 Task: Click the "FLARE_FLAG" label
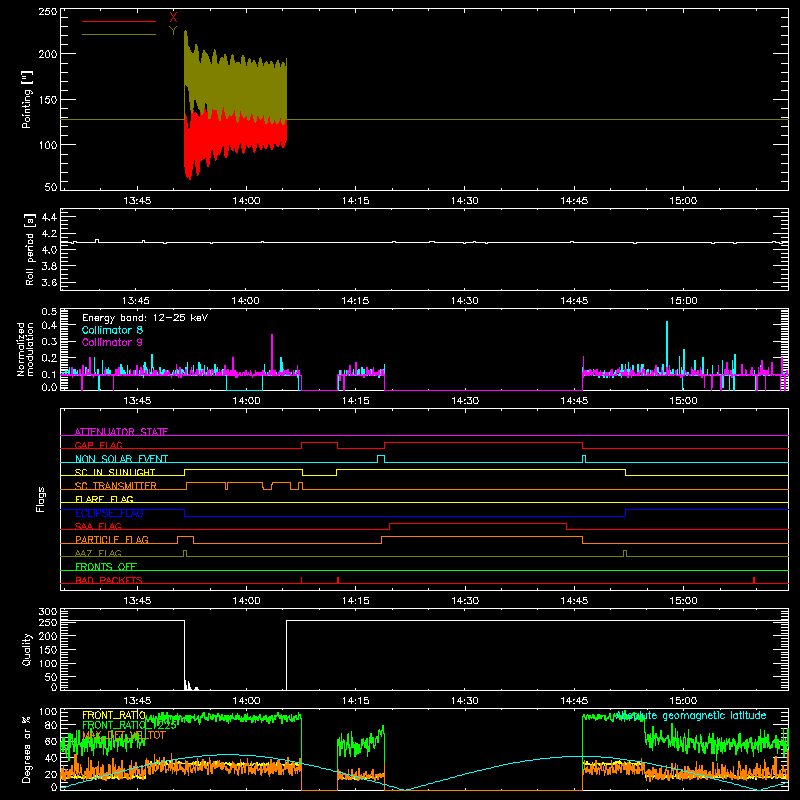point(104,499)
